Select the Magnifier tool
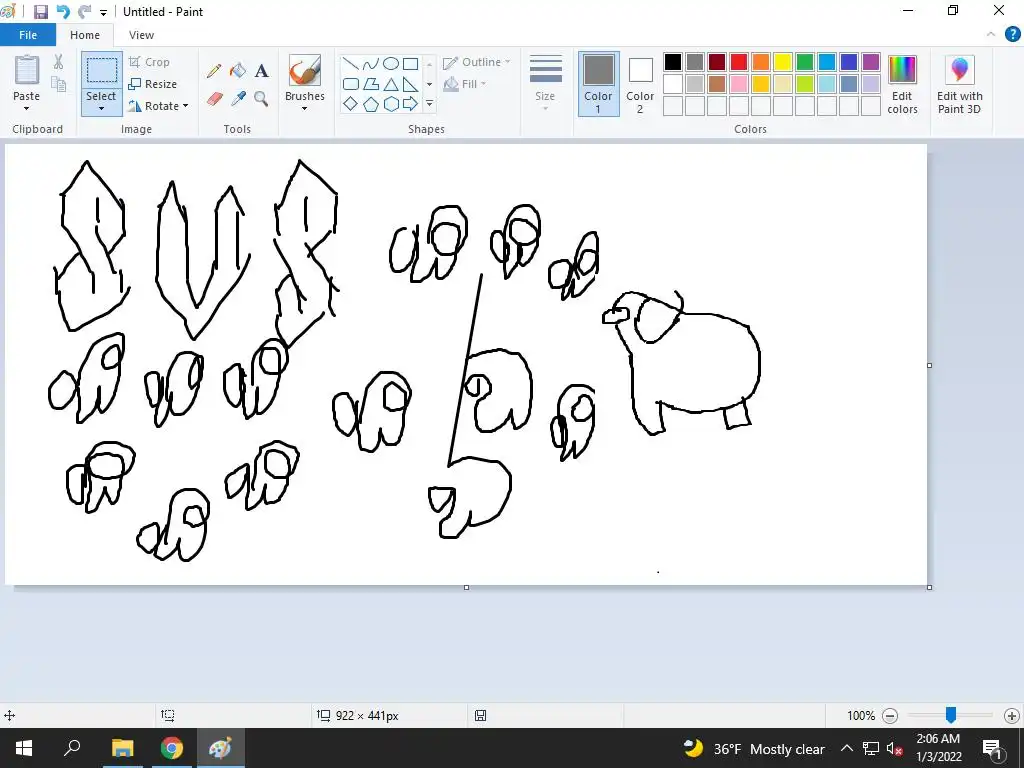The height and width of the screenshot is (768, 1024). [x=261, y=99]
